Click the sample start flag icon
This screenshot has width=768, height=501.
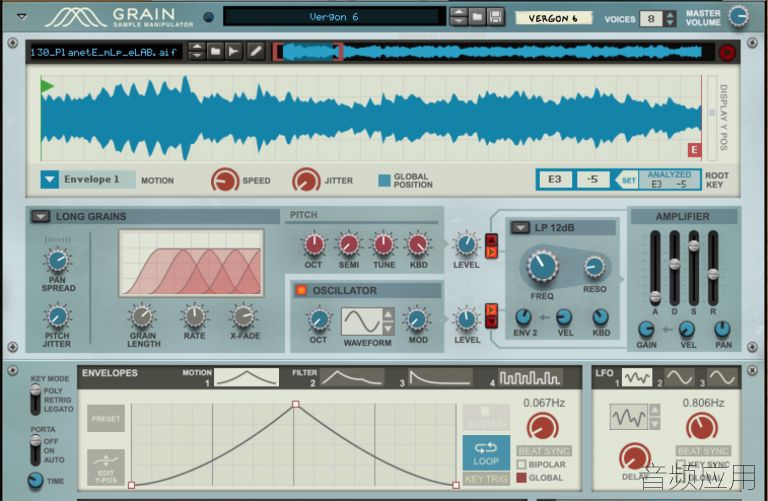pos(234,51)
